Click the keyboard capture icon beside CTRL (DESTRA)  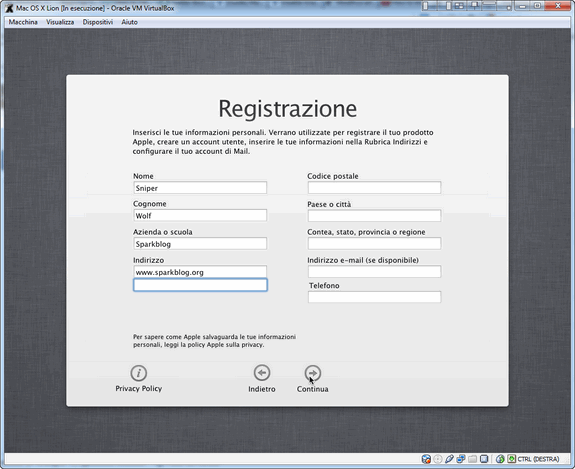click(512, 459)
